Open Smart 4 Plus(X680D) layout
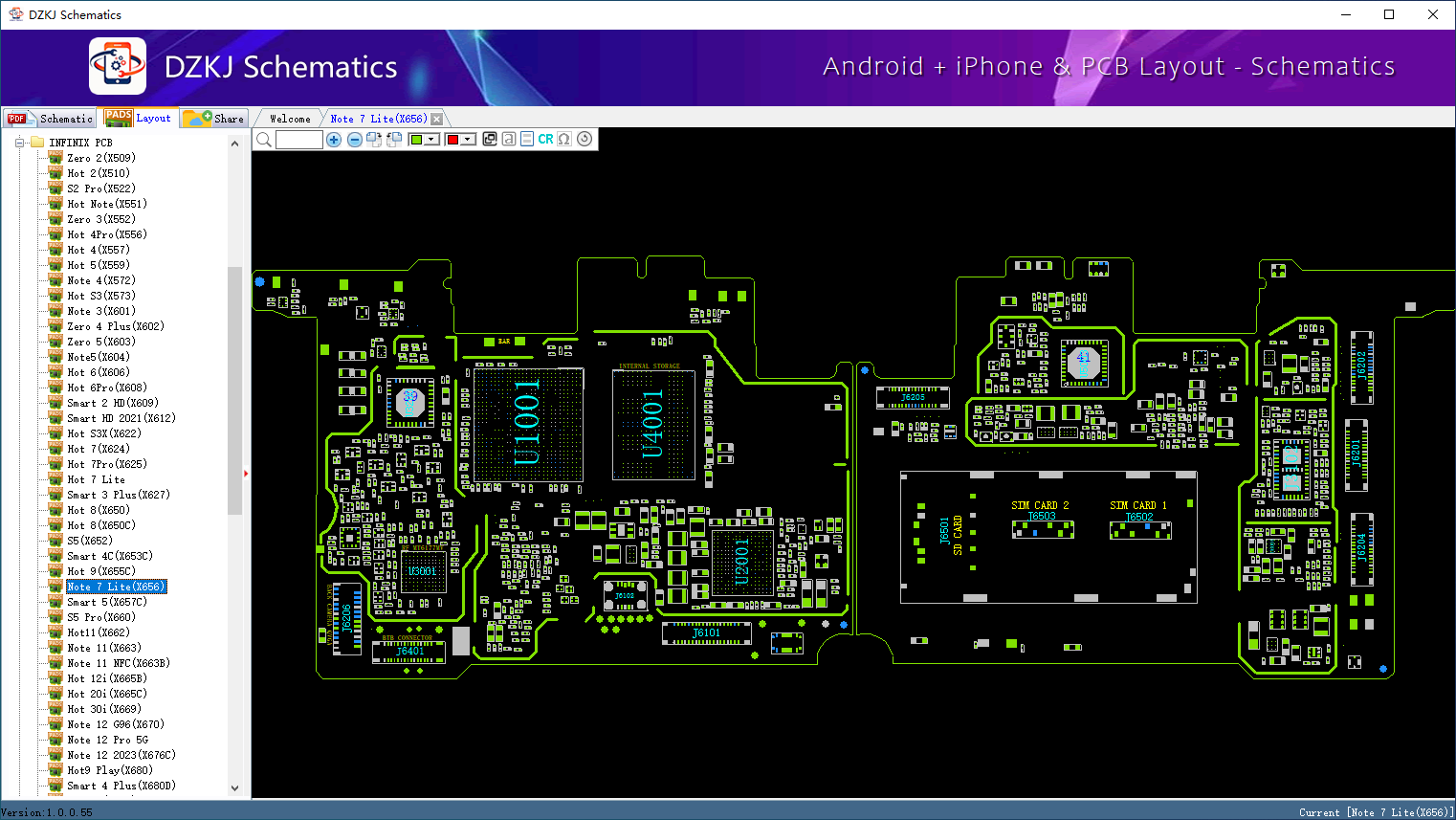This screenshot has height=820, width=1456. click(x=121, y=786)
